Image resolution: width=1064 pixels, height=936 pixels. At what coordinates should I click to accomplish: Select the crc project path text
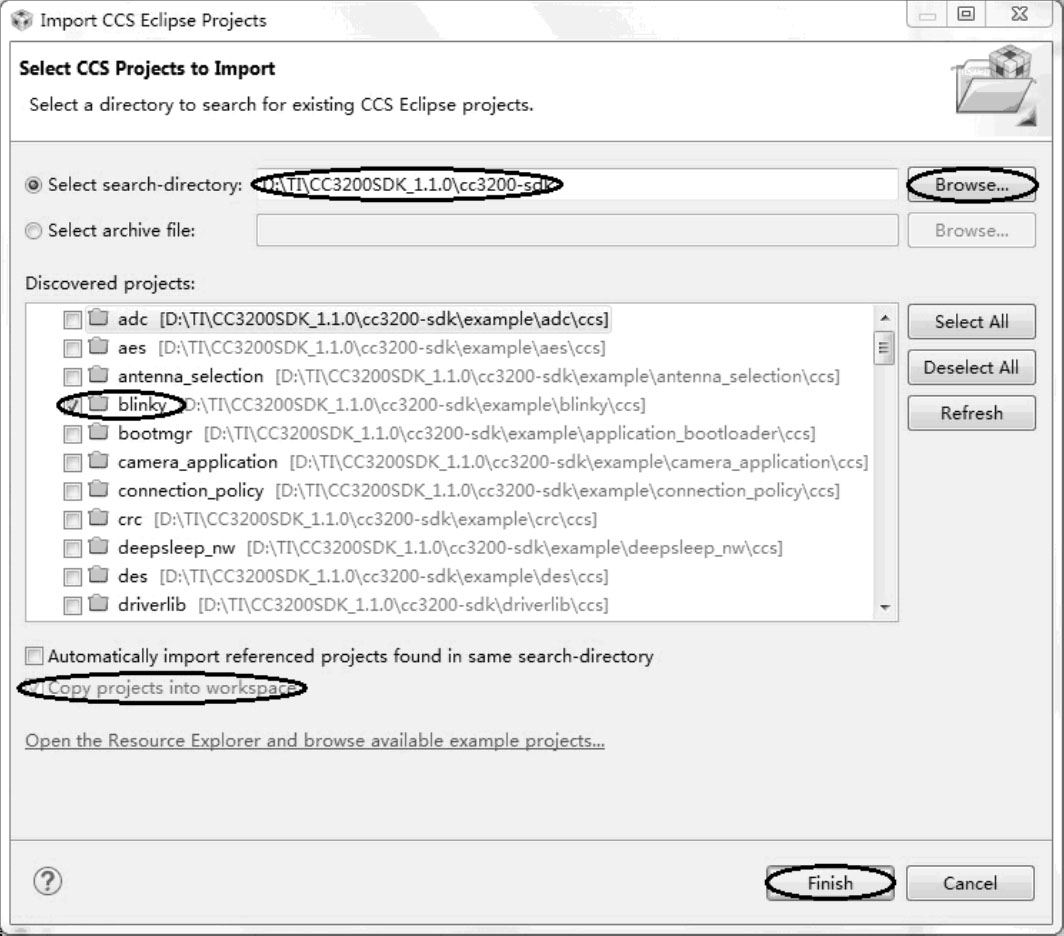[375, 519]
